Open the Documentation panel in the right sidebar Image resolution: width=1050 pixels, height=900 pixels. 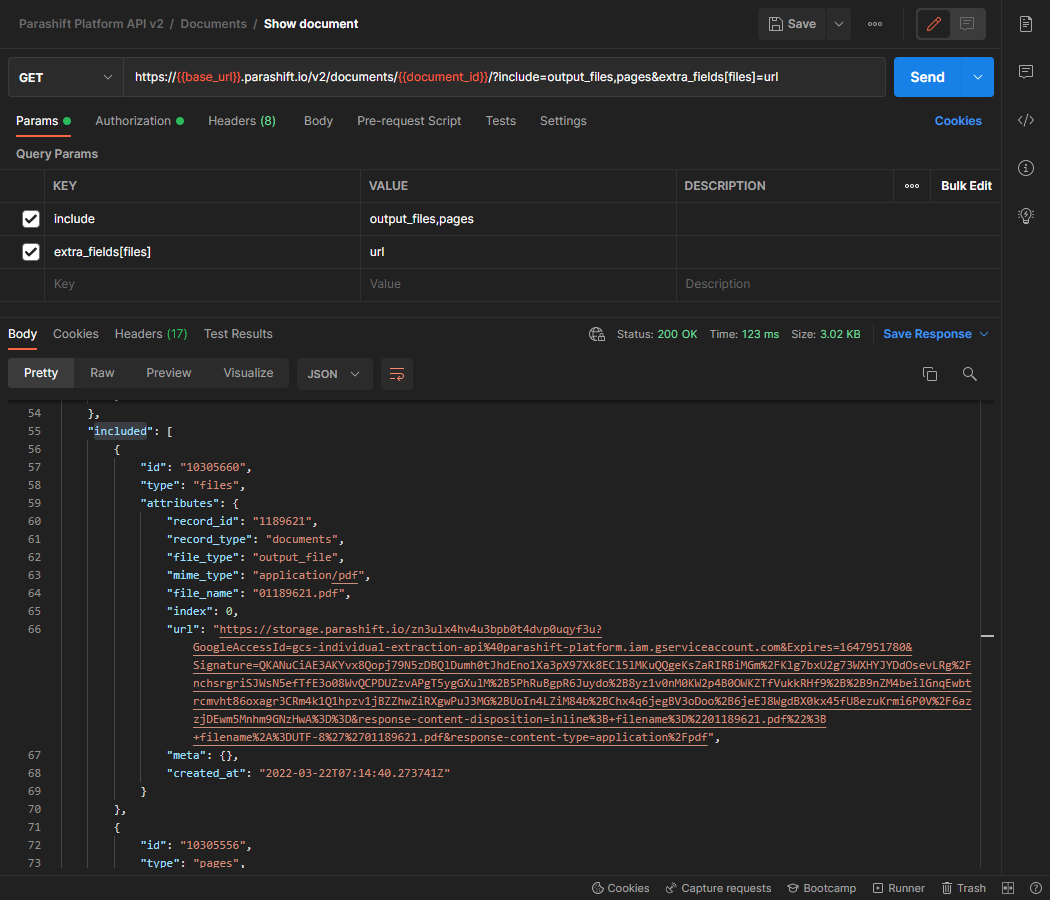pos(1026,24)
